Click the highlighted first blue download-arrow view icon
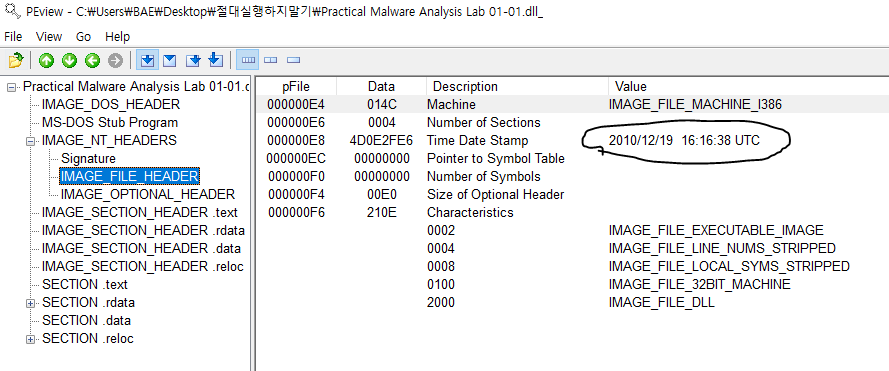The width and height of the screenshot is (889, 371). coord(147,60)
